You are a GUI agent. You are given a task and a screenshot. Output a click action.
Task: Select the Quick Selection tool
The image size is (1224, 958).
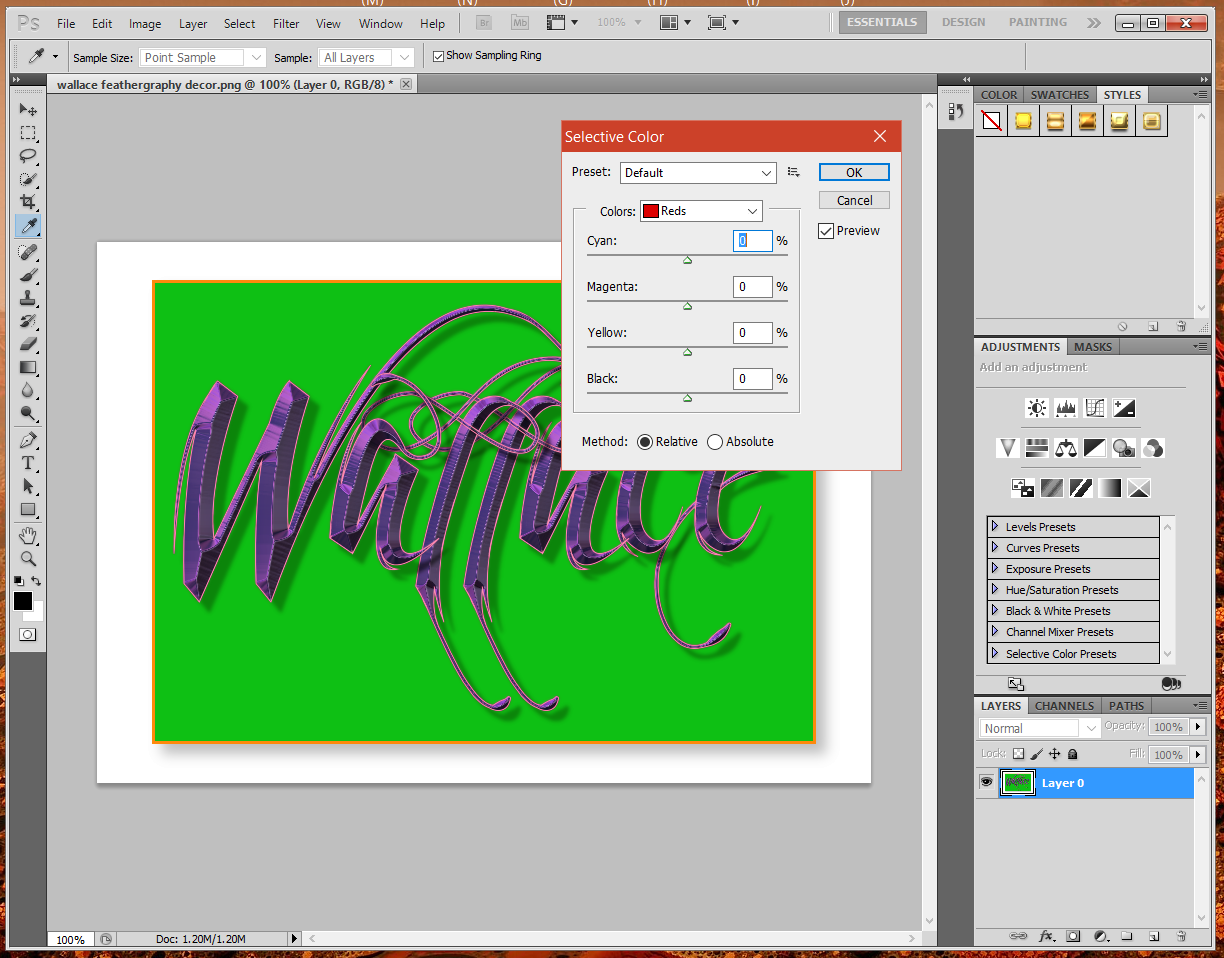coord(28,179)
